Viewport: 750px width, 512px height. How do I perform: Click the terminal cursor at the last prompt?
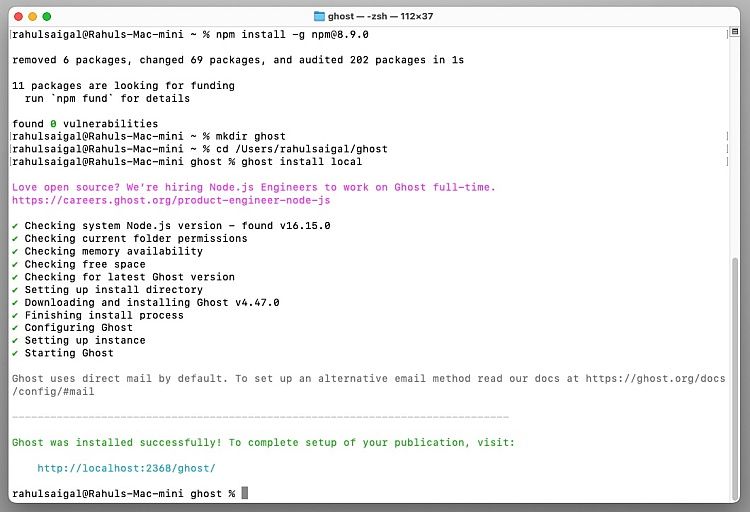(244, 493)
